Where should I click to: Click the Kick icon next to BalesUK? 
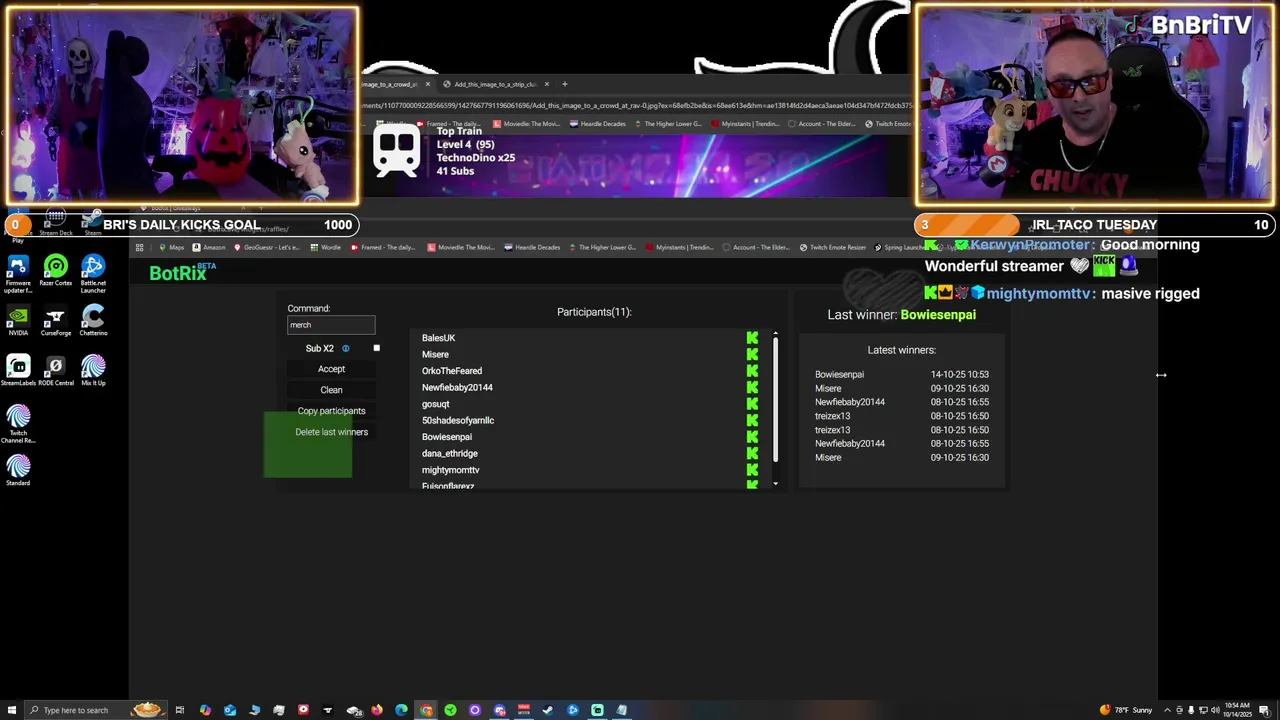(752, 338)
